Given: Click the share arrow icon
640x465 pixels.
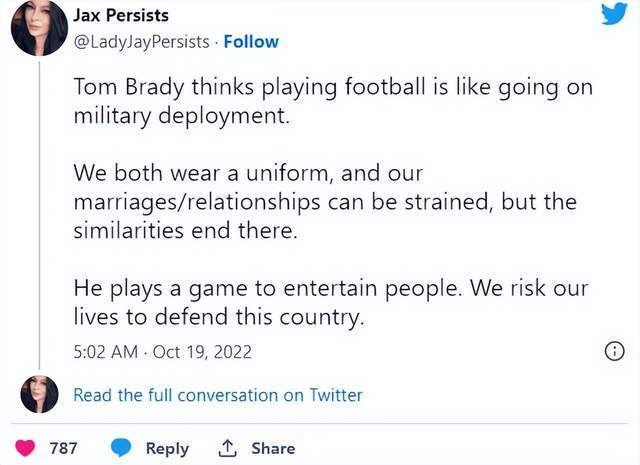Looking at the screenshot, I should pyautogui.click(x=226, y=448).
